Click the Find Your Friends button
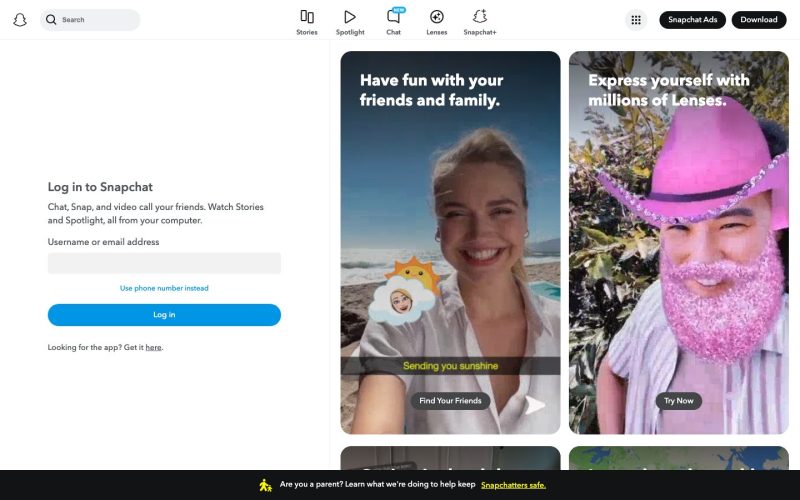The height and width of the screenshot is (500, 800). [450, 401]
